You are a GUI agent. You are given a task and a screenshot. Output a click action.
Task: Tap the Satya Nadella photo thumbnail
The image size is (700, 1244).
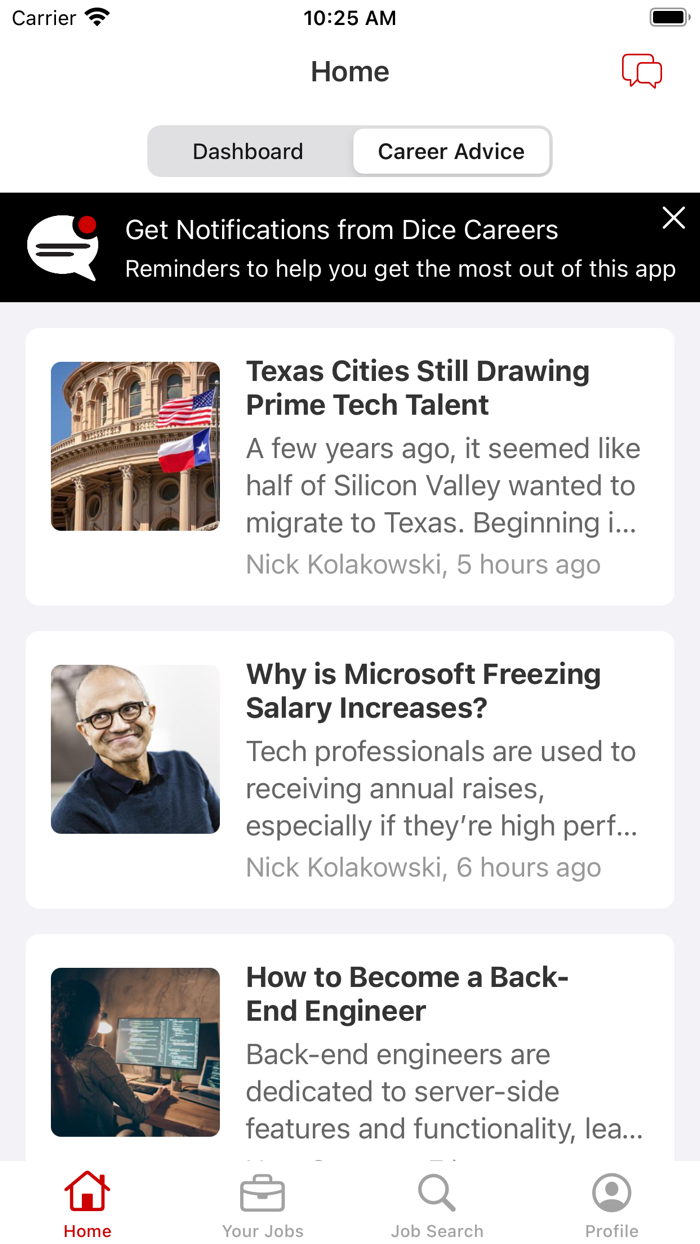(135, 749)
